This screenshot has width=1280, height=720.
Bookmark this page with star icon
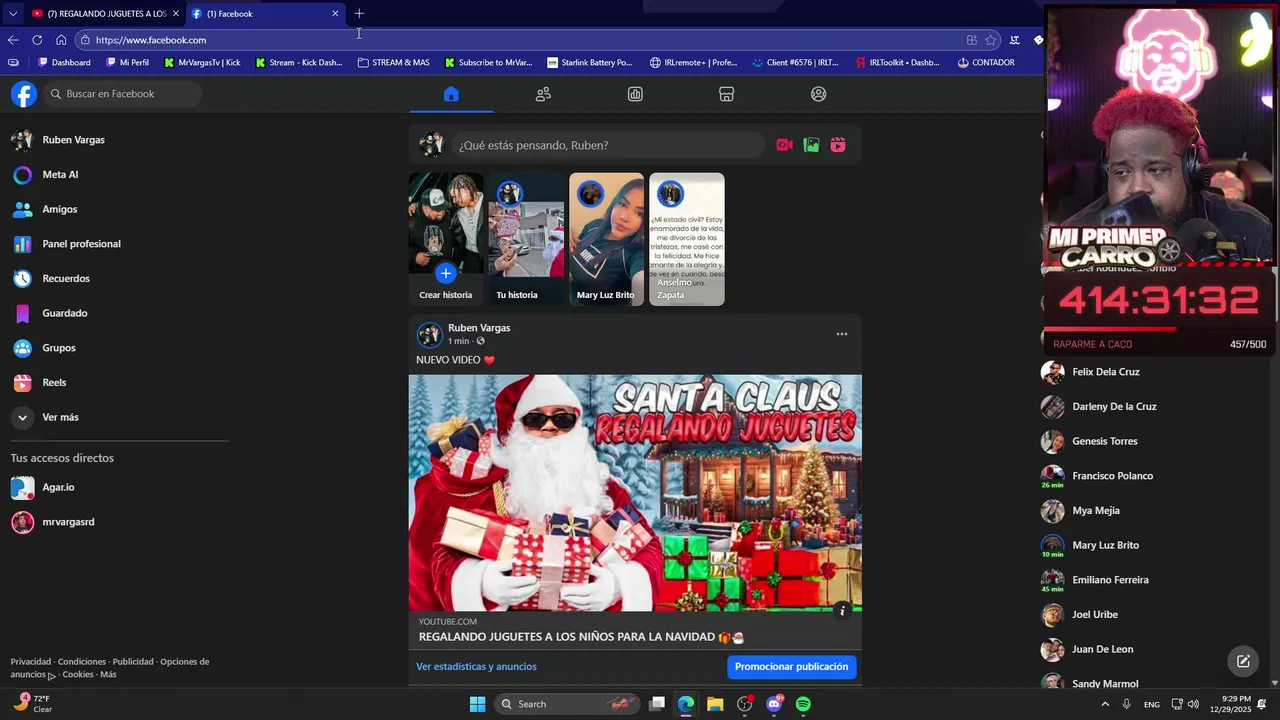(991, 40)
